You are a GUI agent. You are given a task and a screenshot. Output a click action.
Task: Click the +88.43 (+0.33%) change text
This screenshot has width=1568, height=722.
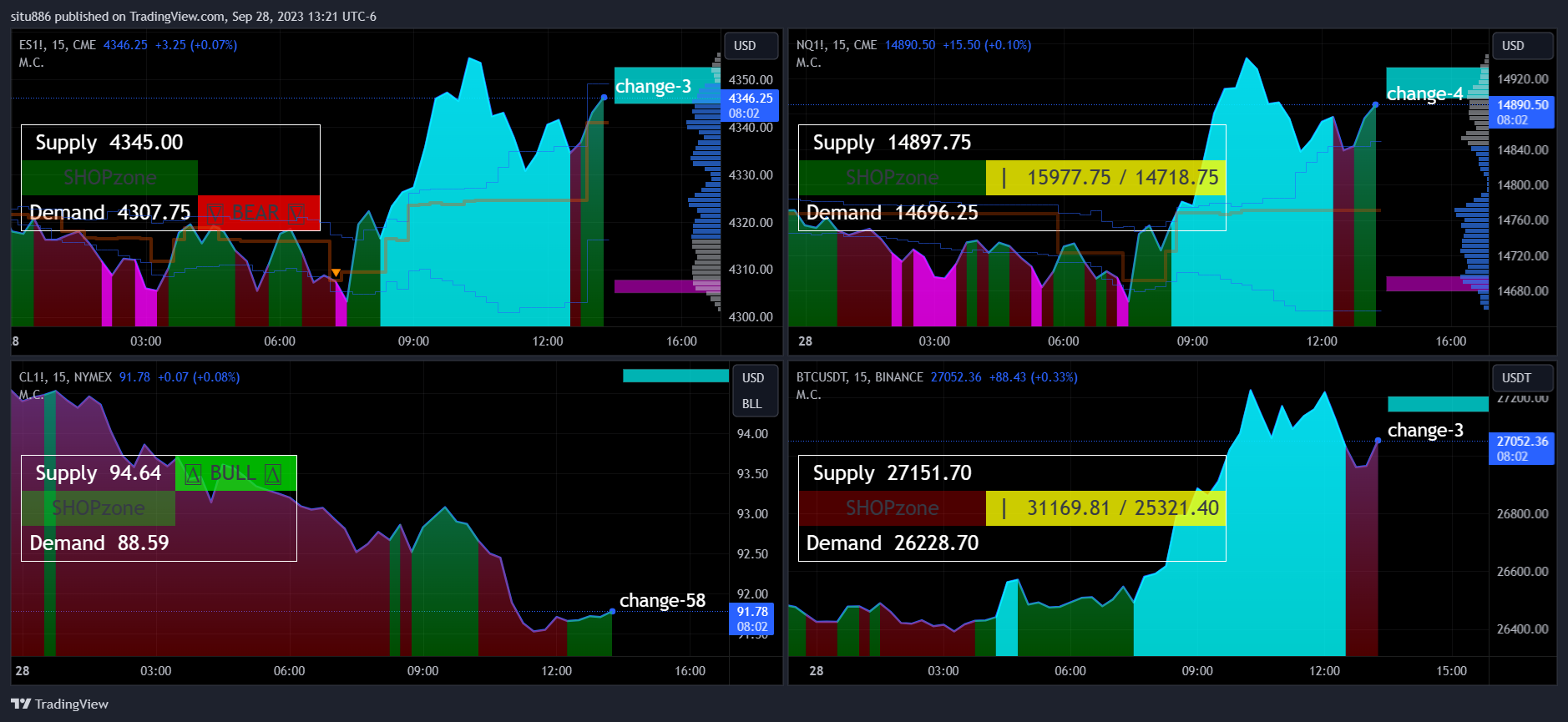click(x=1034, y=377)
